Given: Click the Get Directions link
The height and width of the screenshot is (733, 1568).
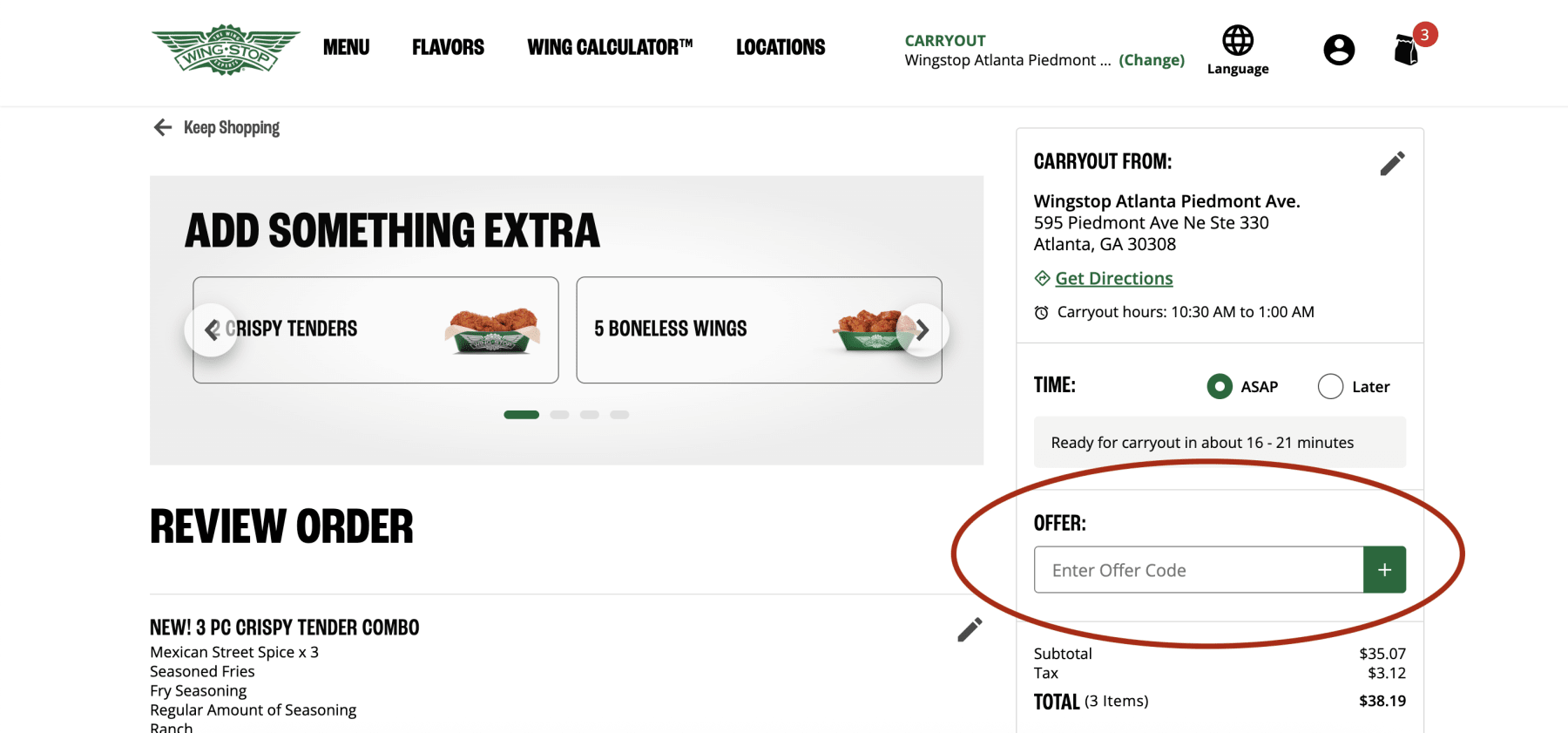Looking at the screenshot, I should 1114,278.
